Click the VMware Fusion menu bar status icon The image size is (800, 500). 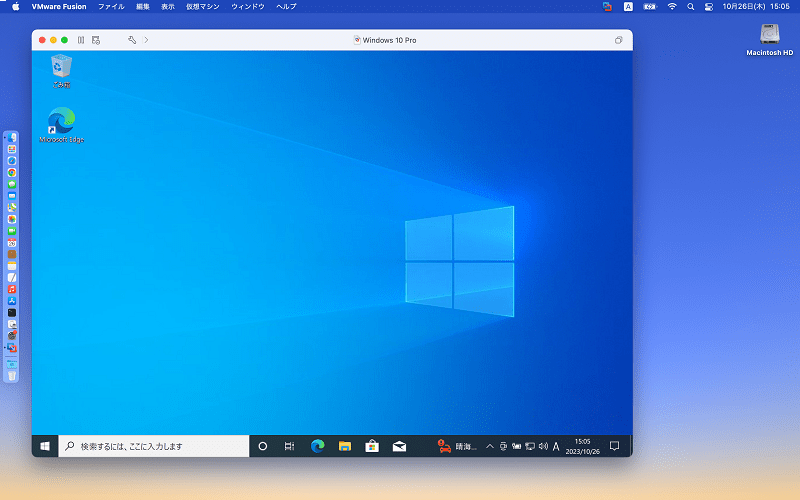[607, 7]
